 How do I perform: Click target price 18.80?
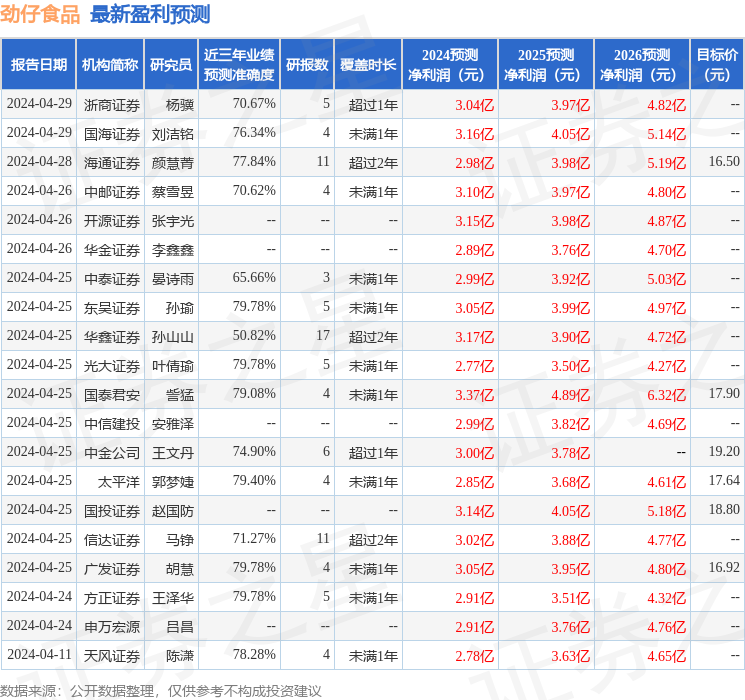(x=724, y=509)
